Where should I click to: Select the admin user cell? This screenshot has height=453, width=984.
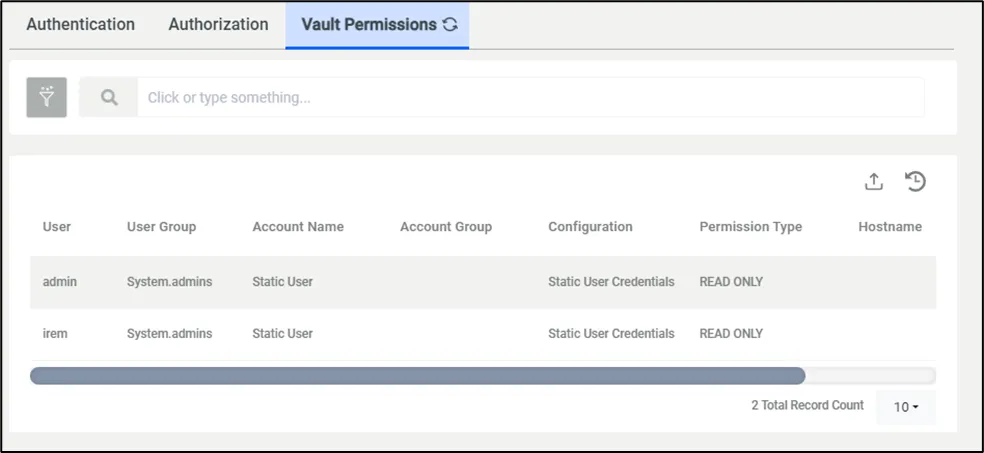tap(60, 282)
